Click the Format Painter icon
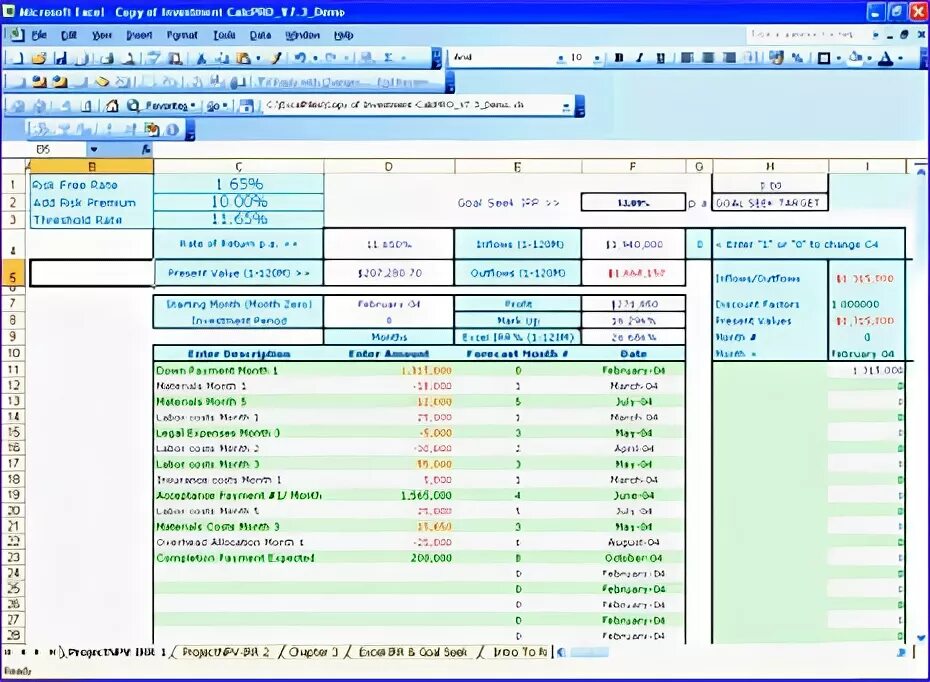Image resolution: width=930 pixels, height=682 pixels. point(277,58)
